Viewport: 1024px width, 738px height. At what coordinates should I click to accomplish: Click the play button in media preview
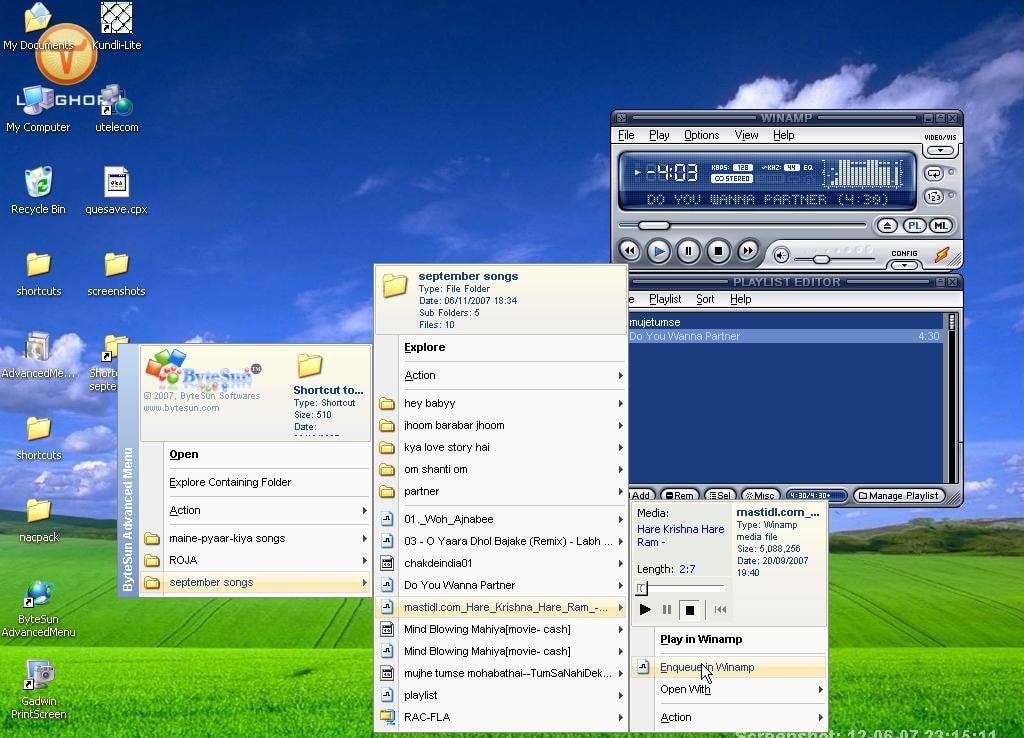[x=645, y=609]
